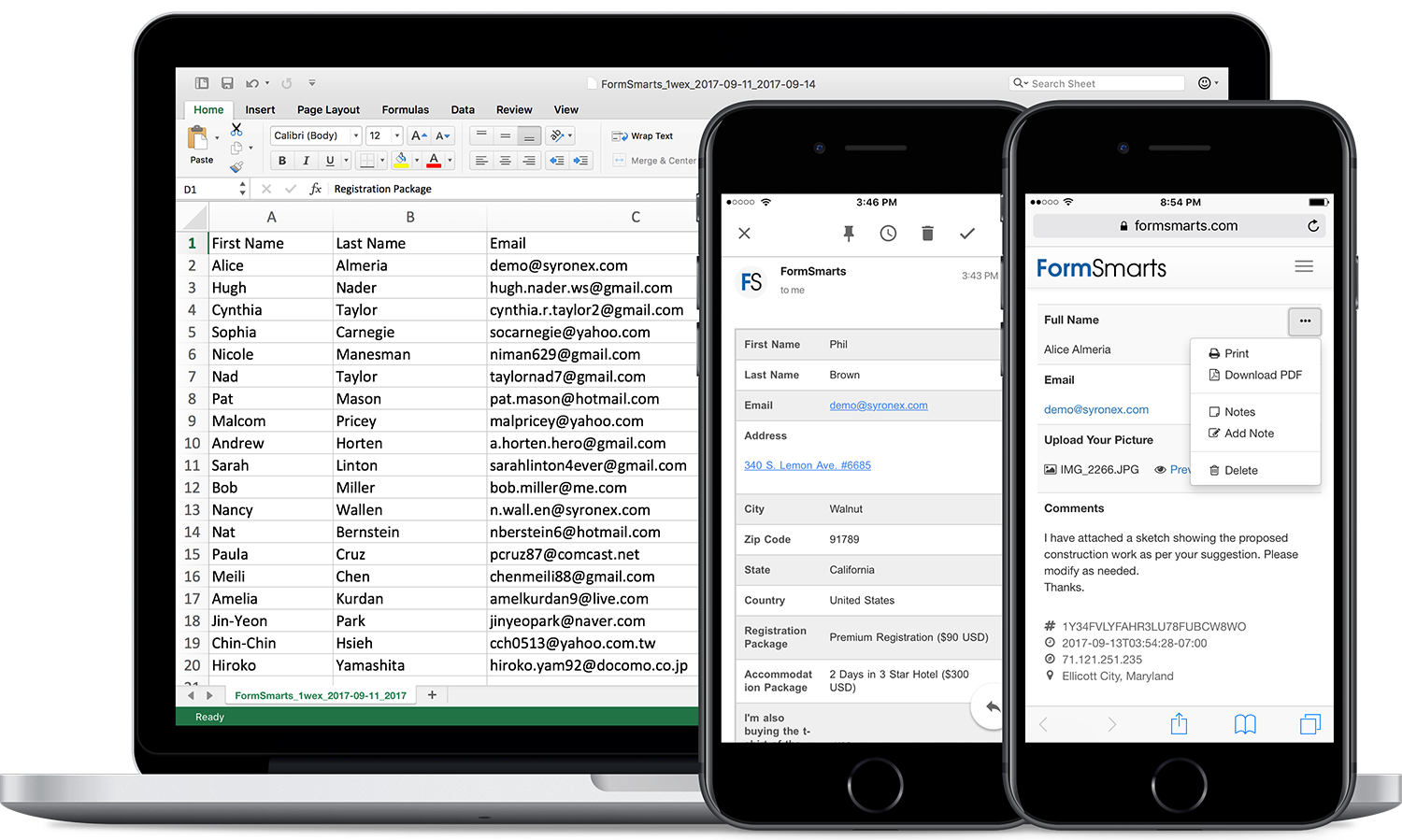Center text horizontally
This screenshot has height=840, width=1402.
(x=505, y=161)
